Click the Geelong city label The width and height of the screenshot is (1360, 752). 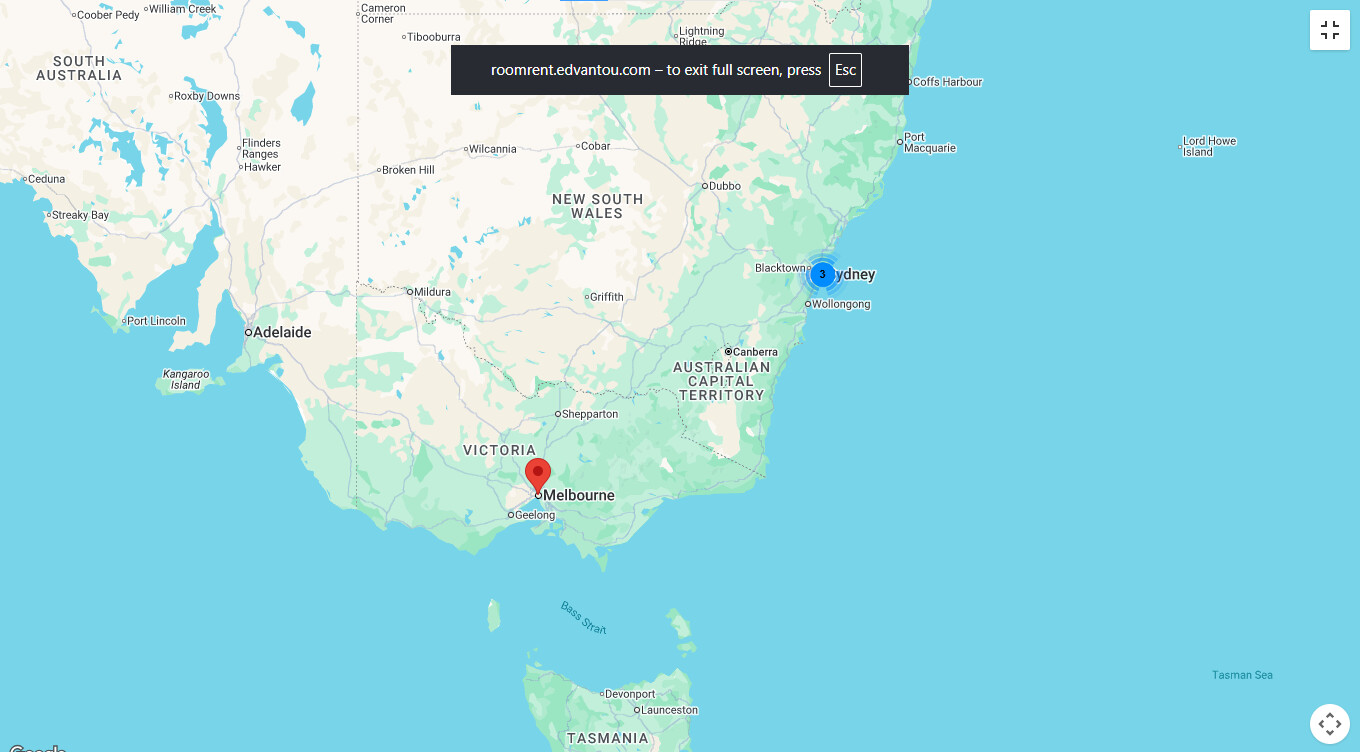pyautogui.click(x=534, y=515)
